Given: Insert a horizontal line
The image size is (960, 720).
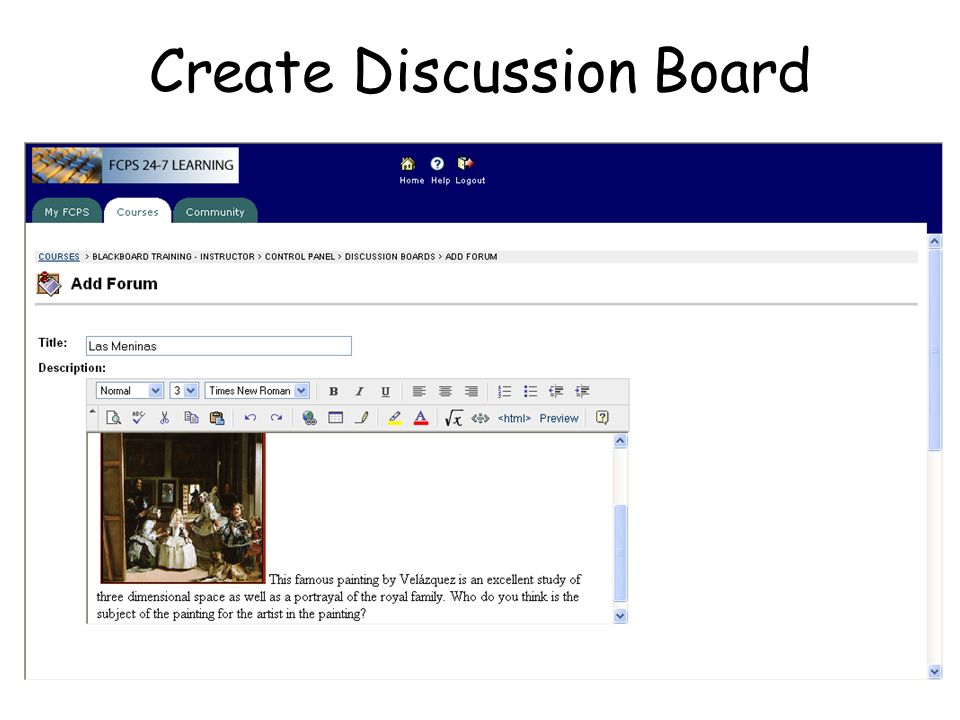Looking at the screenshot, I should pos(362,418).
